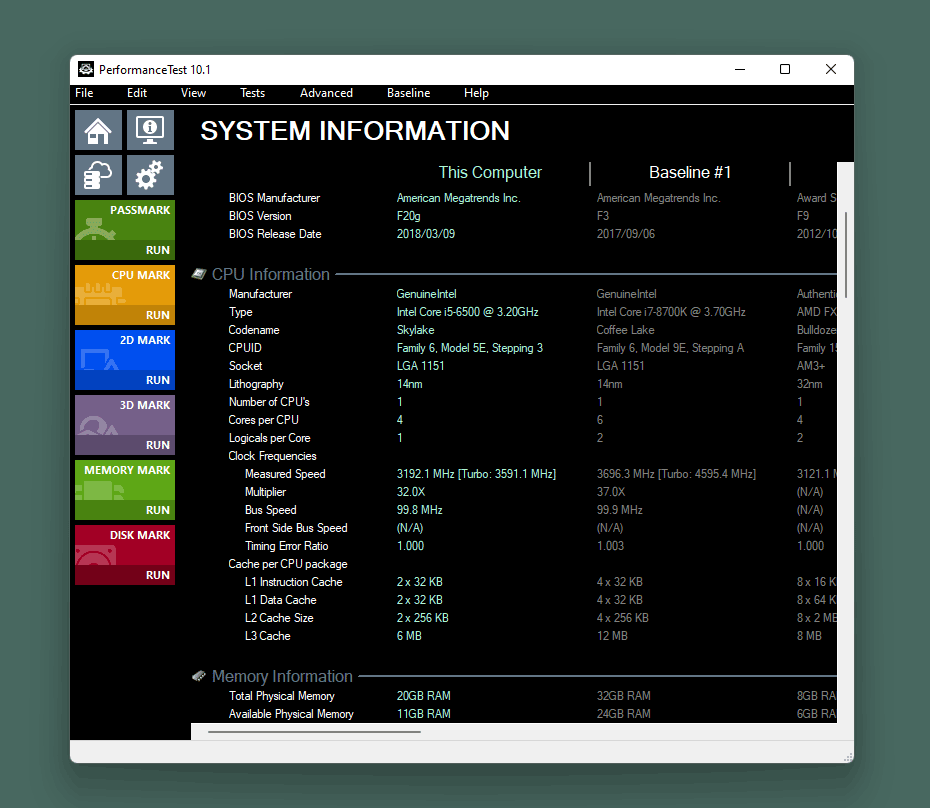Click the 12 MB baseline L3 value
This screenshot has height=808, width=930.
612,636
